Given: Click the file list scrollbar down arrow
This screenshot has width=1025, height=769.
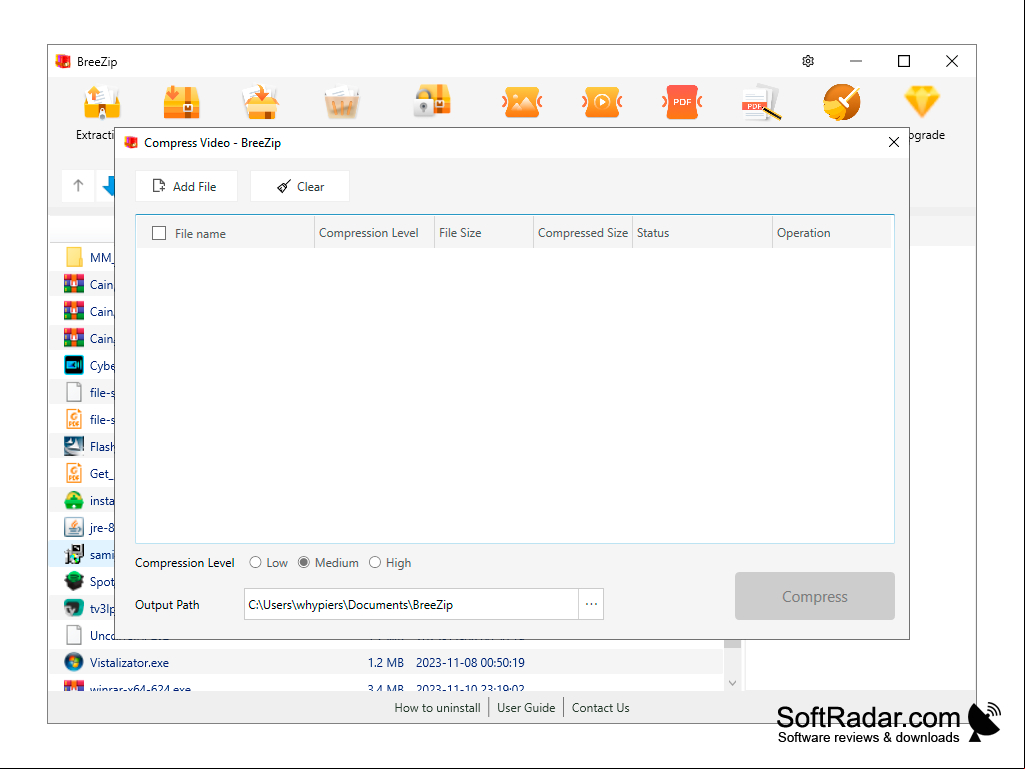Looking at the screenshot, I should (x=732, y=683).
